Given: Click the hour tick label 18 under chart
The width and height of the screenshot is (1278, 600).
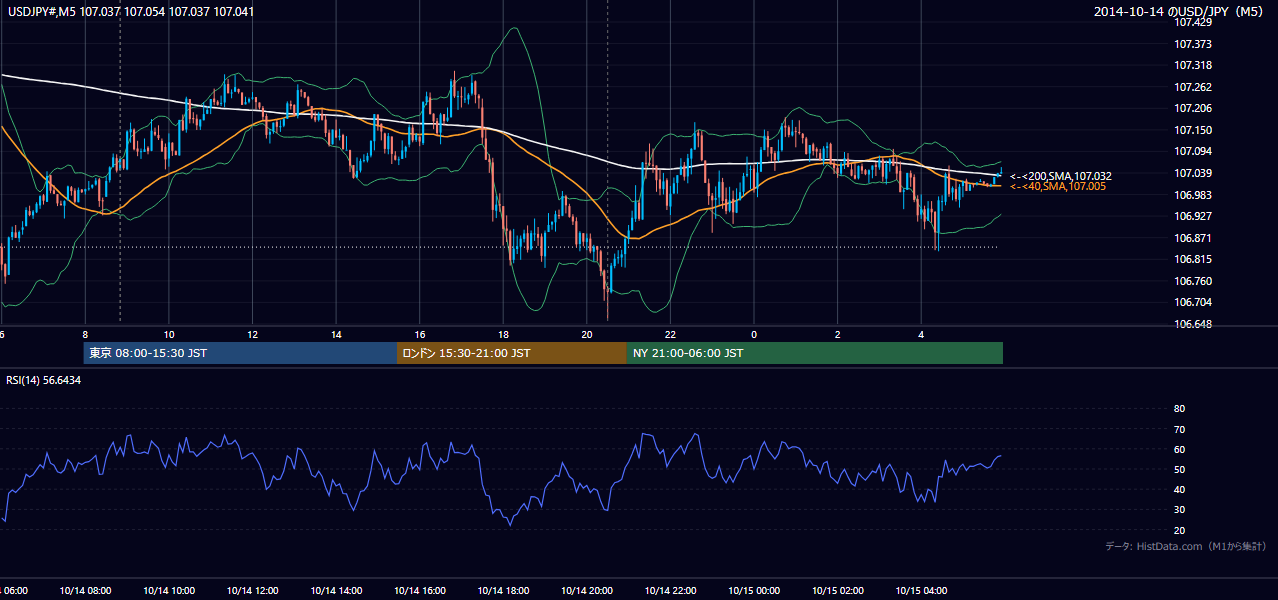Looking at the screenshot, I should [x=503, y=335].
